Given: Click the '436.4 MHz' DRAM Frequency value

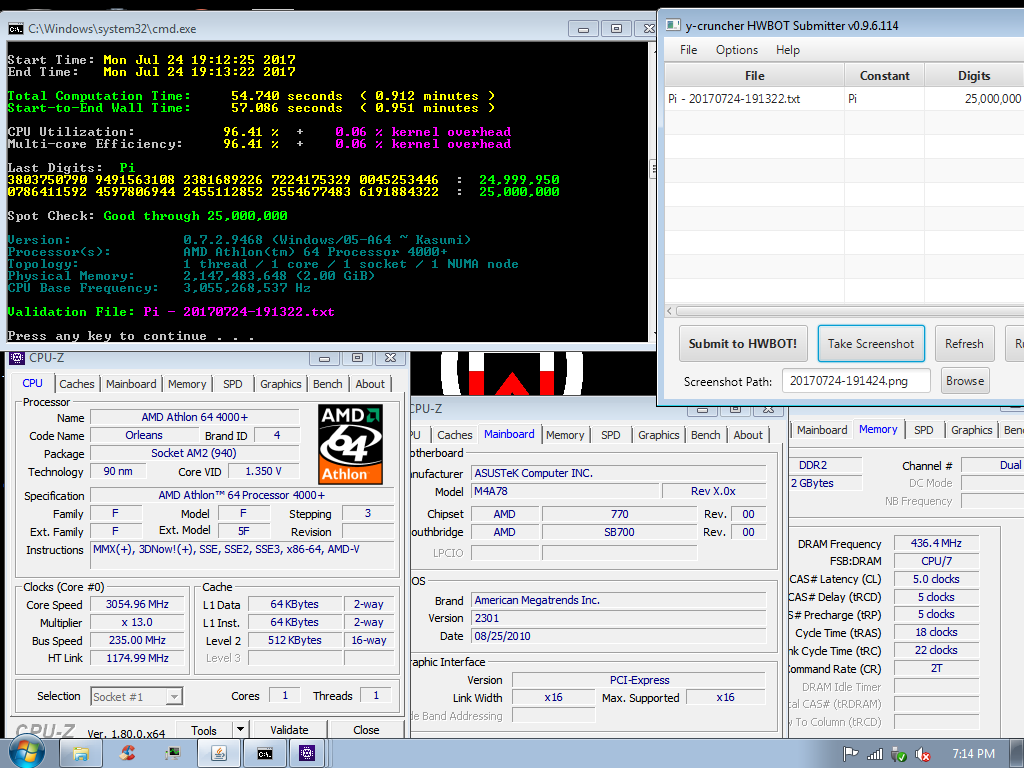Looking at the screenshot, I should (936, 543).
